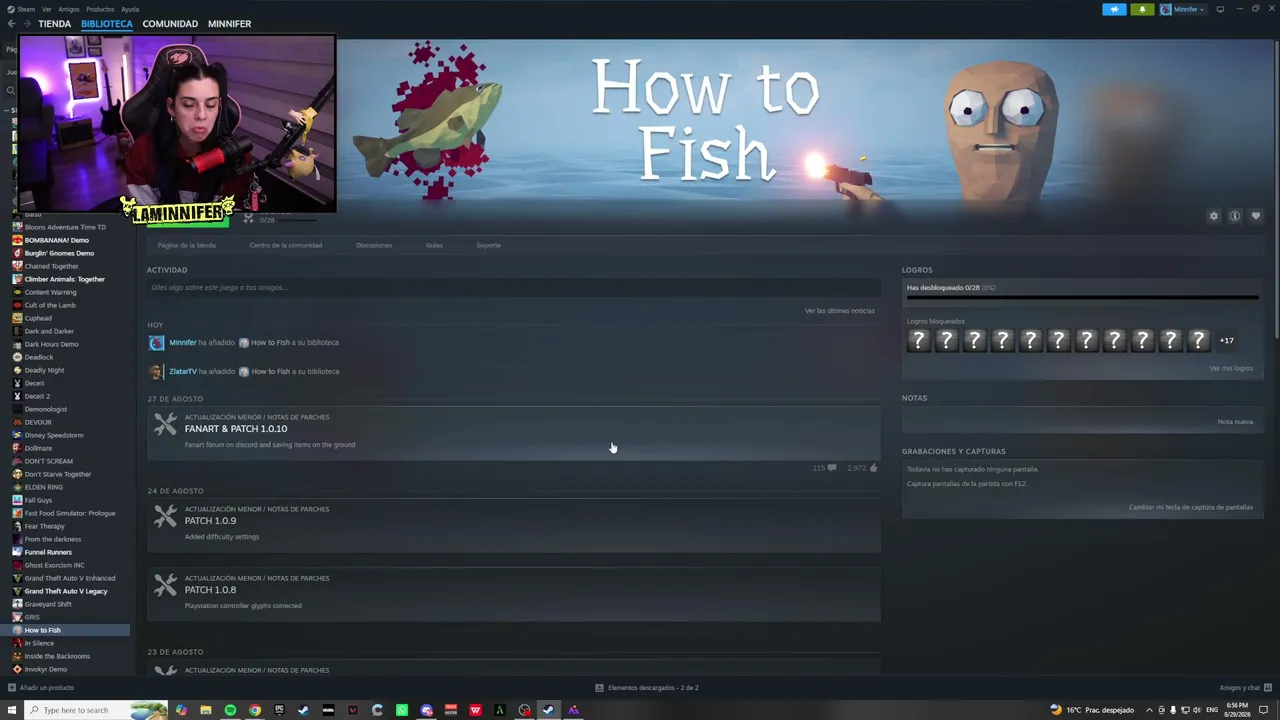
Task: Click the Windows taskbar search box
Action: point(96,710)
